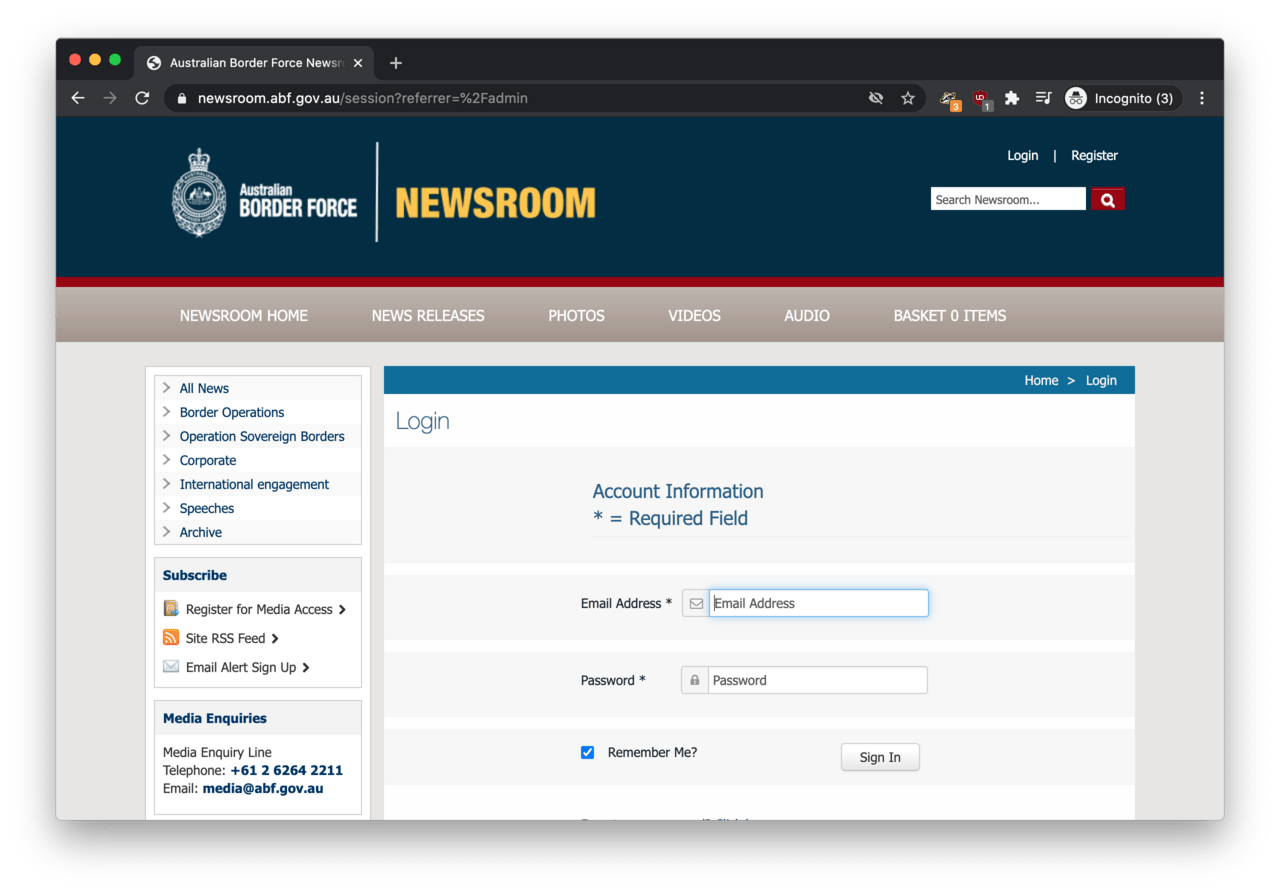Click the Register link in header
Image resolution: width=1280 pixels, height=894 pixels.
point(1094,155)
